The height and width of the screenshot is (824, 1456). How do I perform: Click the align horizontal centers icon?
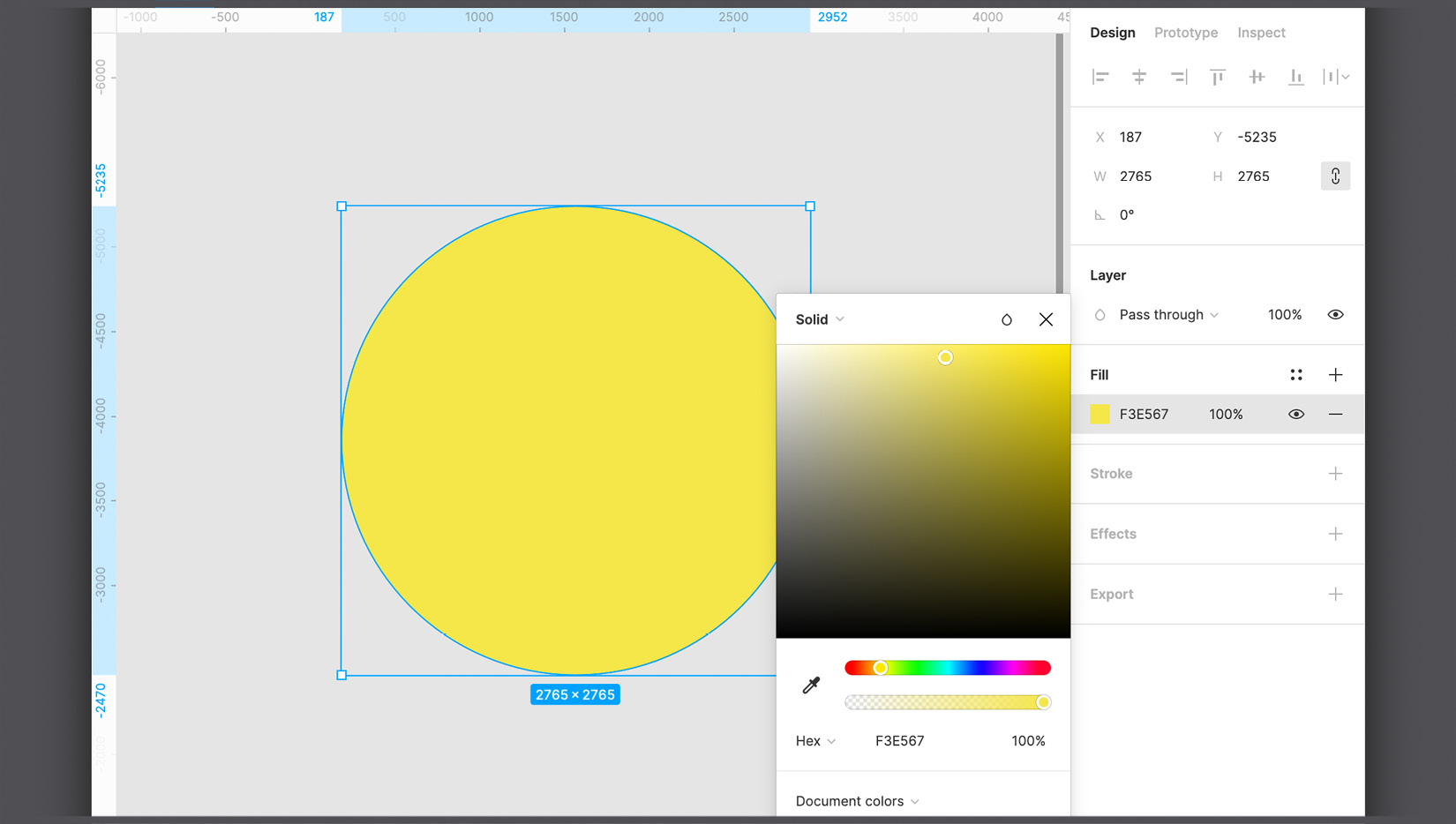[x=1139, y=77]
